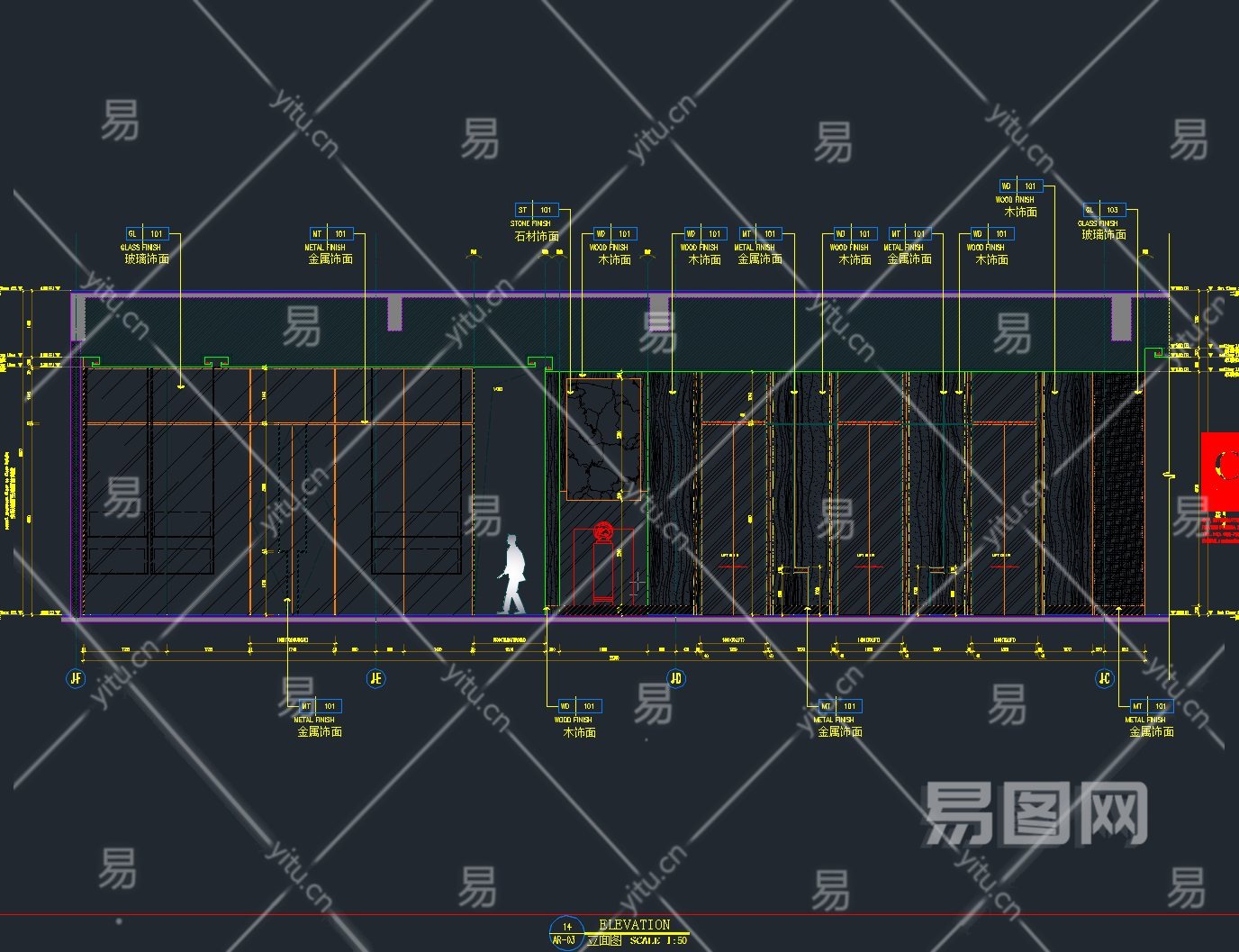Viewport: 1239px width, 952px height.
Task: Click the red circular emblem above the red cabinet
Action: 603,530
